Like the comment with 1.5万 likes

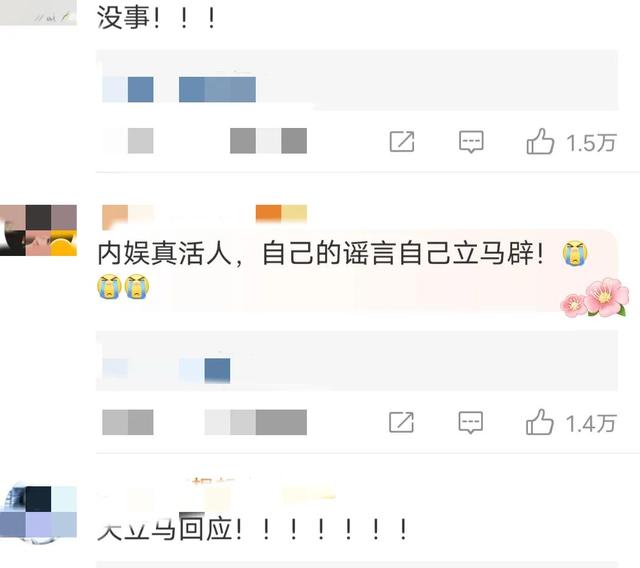coord(540,141)
